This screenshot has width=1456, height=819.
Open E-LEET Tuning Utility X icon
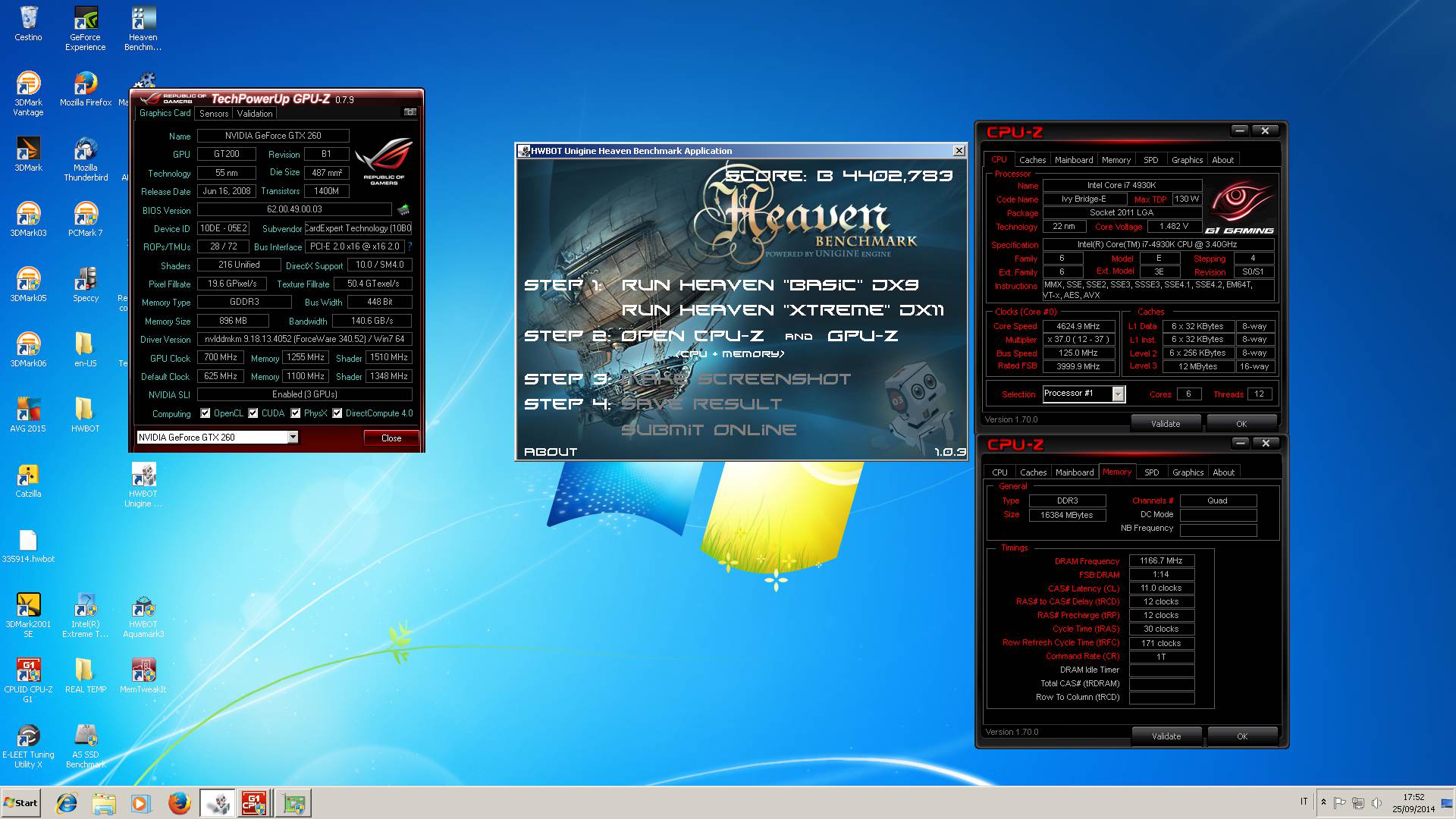click(28, 746)
